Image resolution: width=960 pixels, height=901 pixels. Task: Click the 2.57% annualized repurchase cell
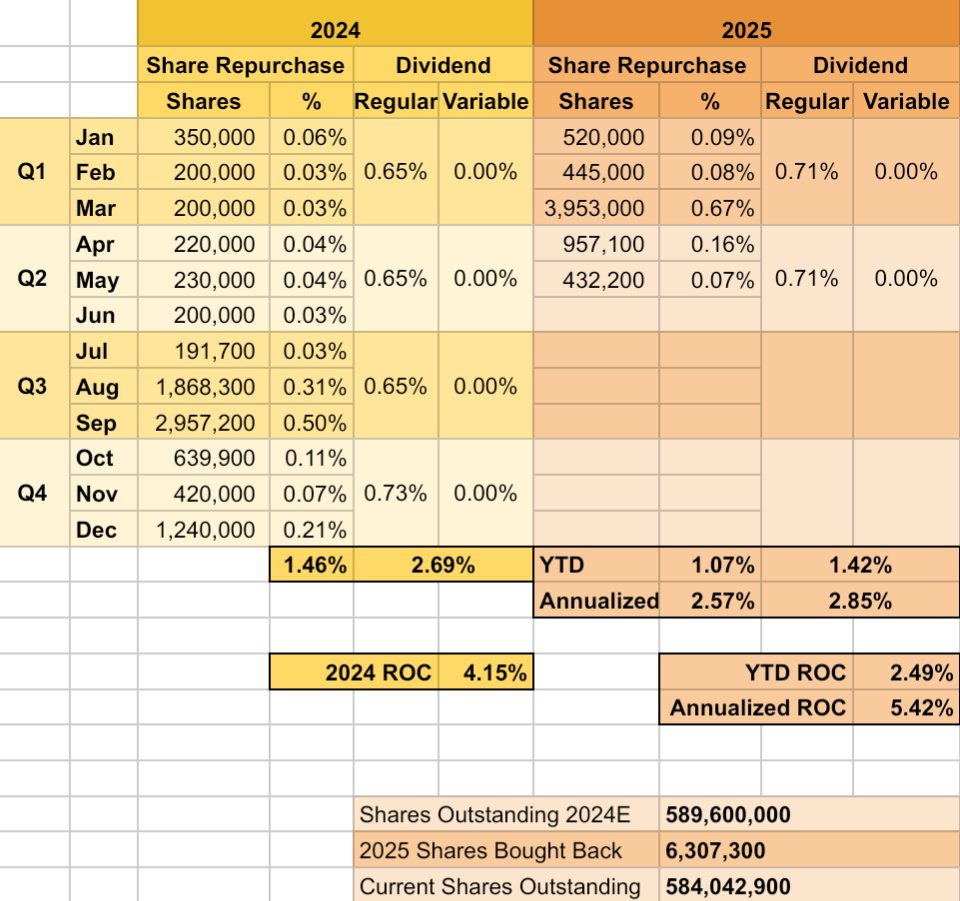710,600
